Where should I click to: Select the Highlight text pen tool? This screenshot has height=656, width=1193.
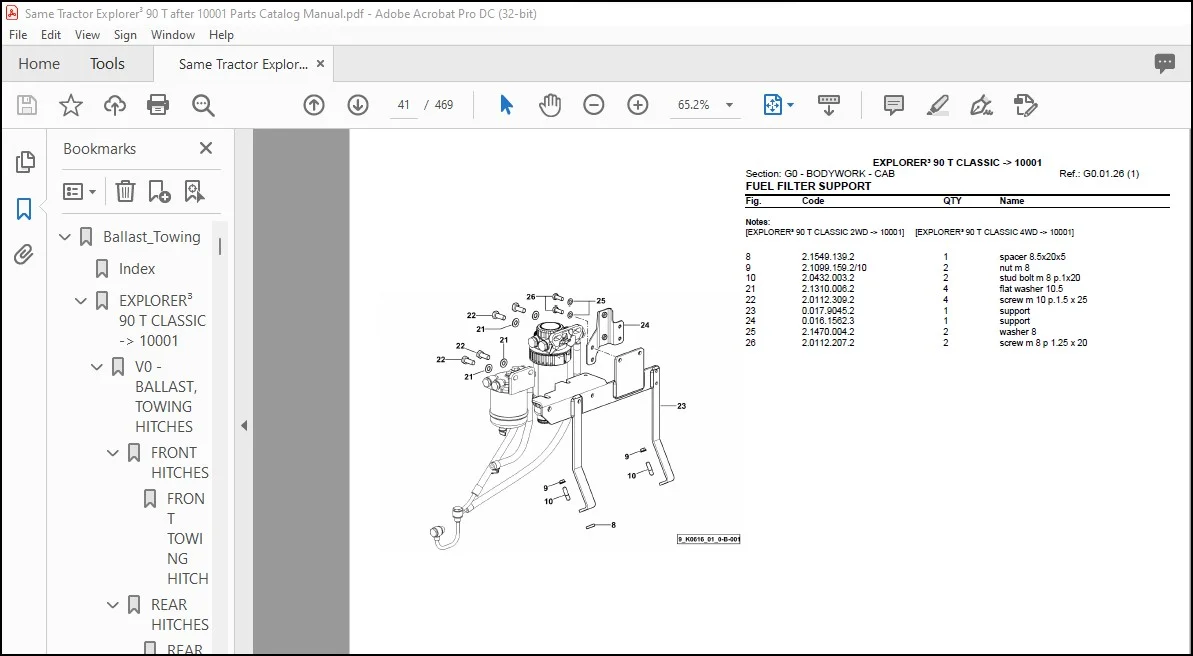pos(937,105)
